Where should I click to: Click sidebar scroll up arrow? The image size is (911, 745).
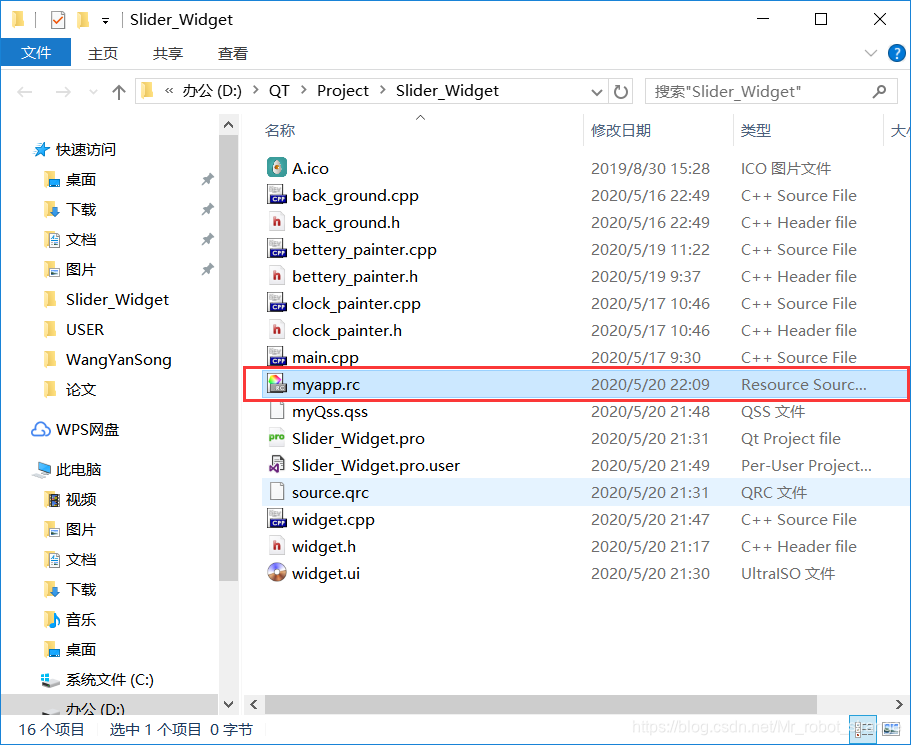coord(228,125)
